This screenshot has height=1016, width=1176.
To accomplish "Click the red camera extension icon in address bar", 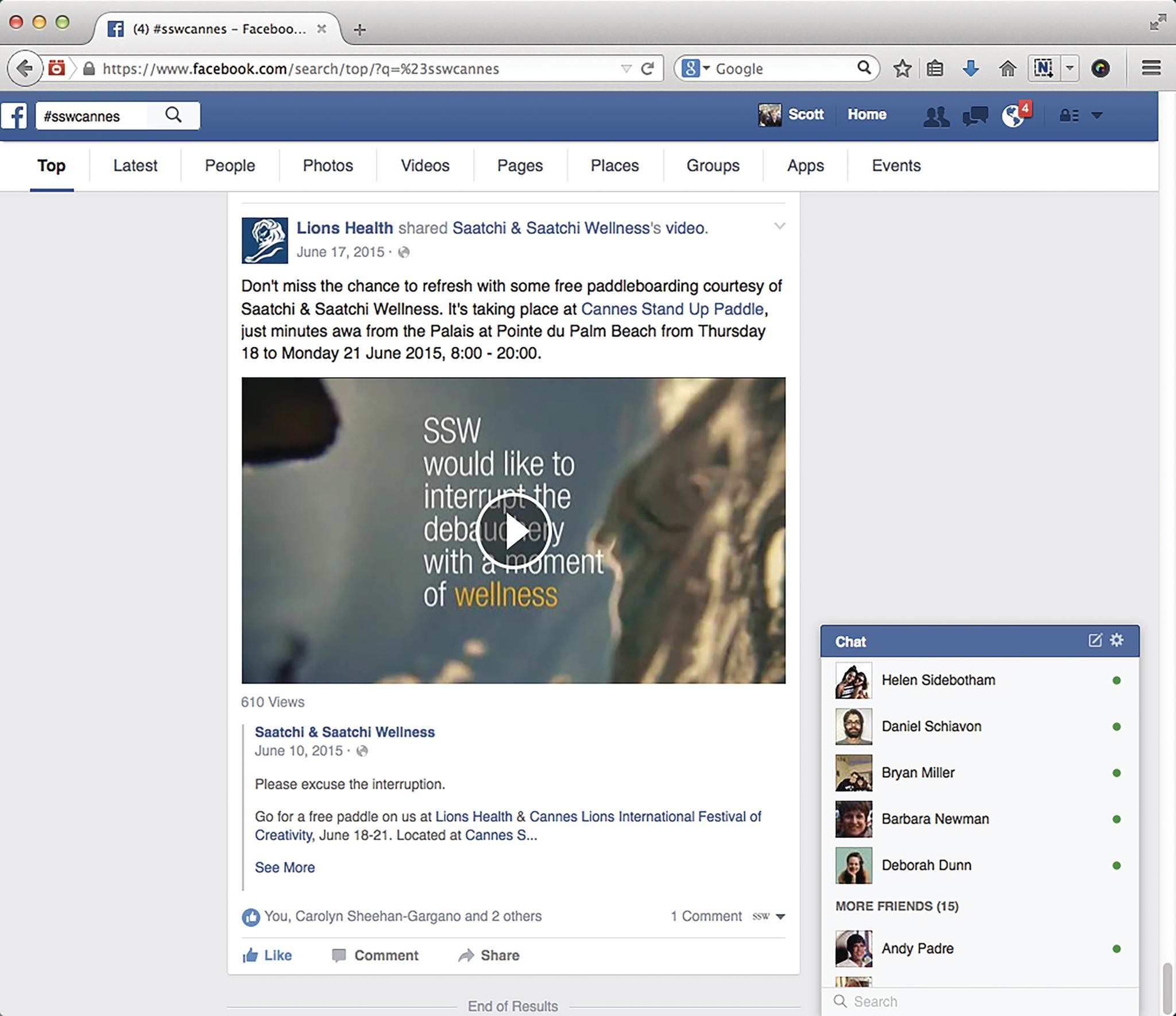I will [x=56, y=68].
